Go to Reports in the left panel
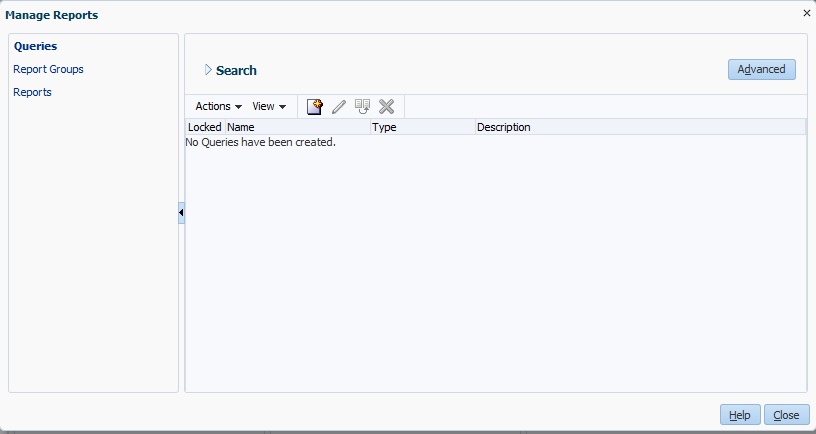Screen dimensions: 816x434 32,92
